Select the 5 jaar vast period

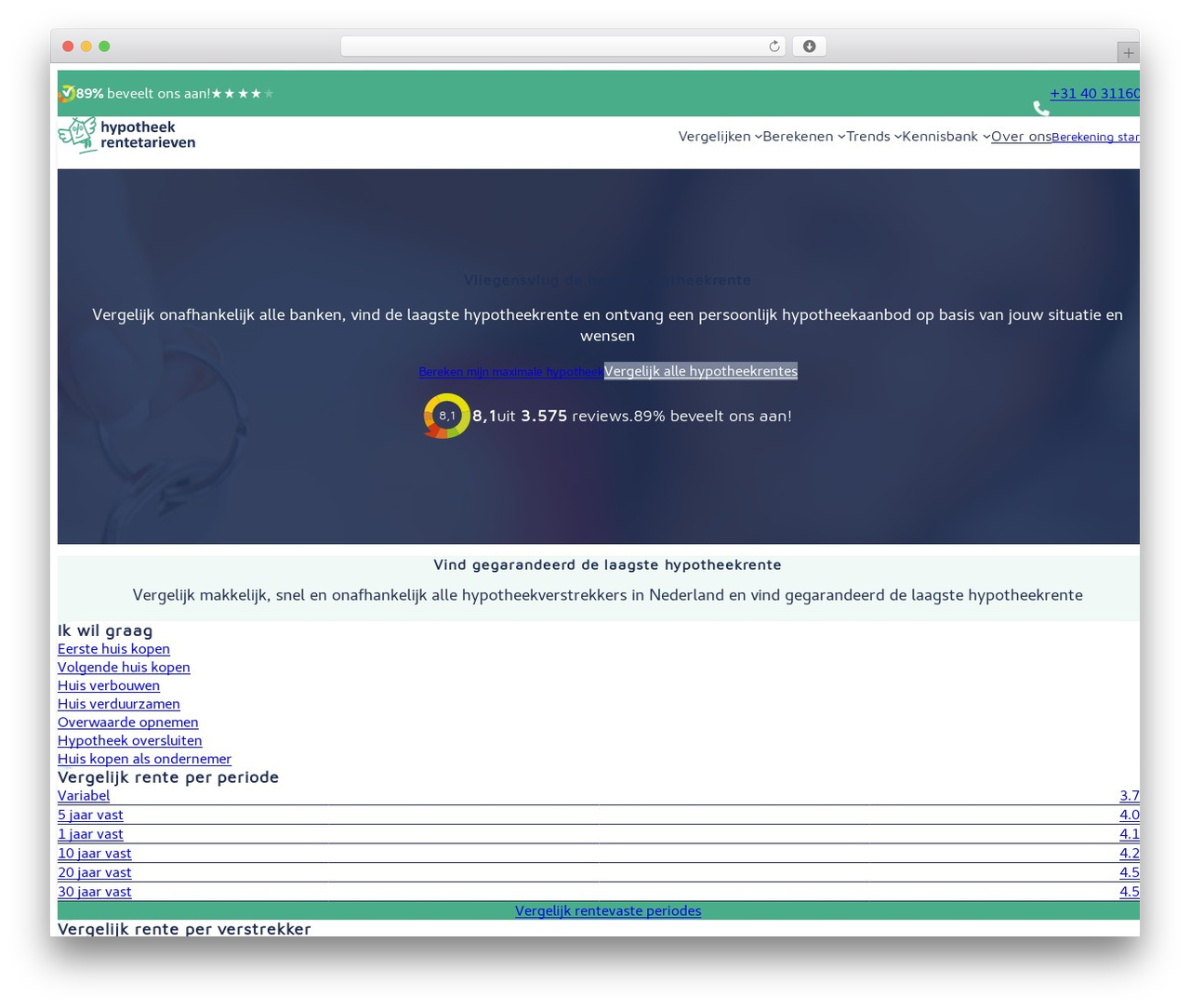pos(599,816)
